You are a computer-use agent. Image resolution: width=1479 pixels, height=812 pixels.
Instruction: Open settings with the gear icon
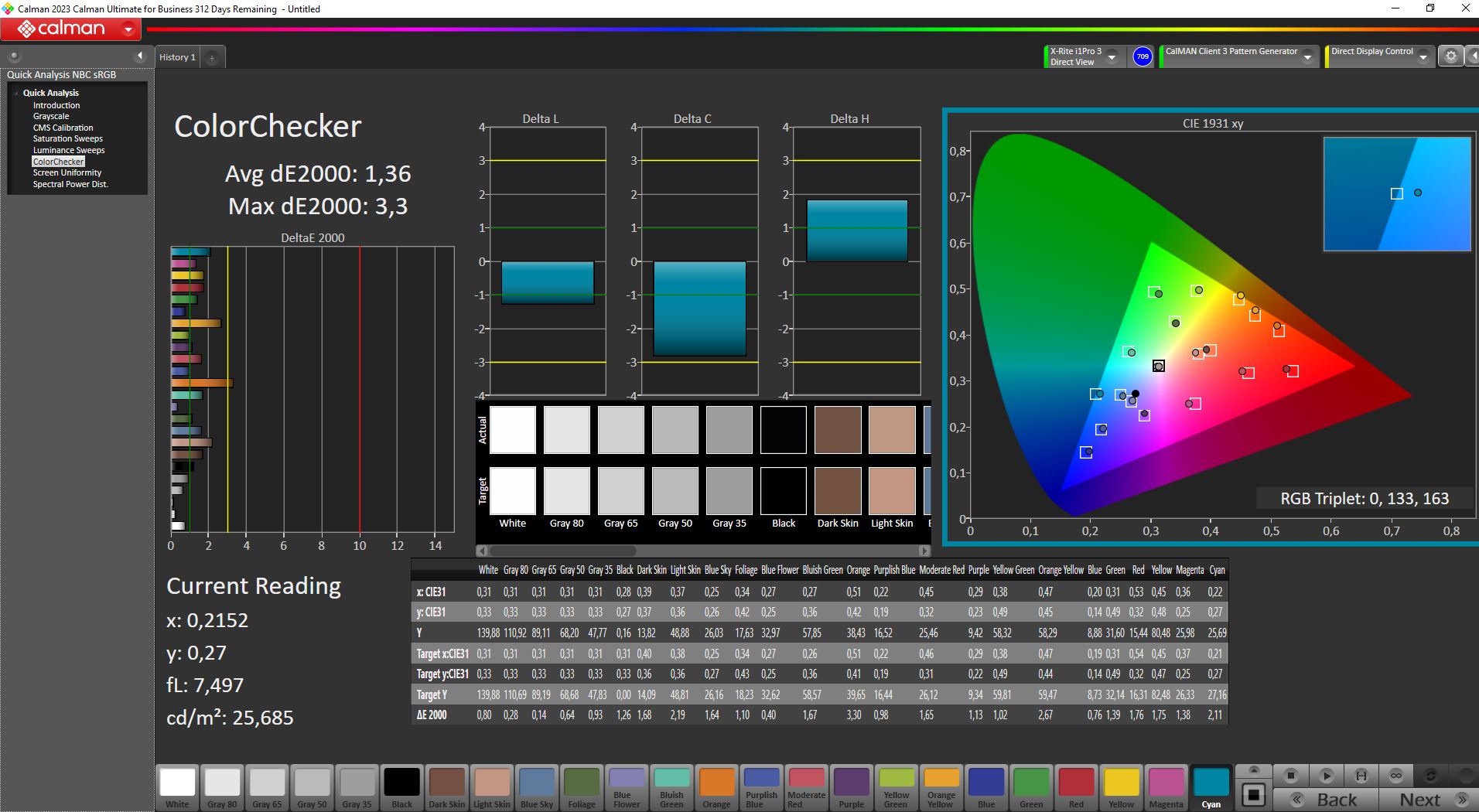point(1450,56)
